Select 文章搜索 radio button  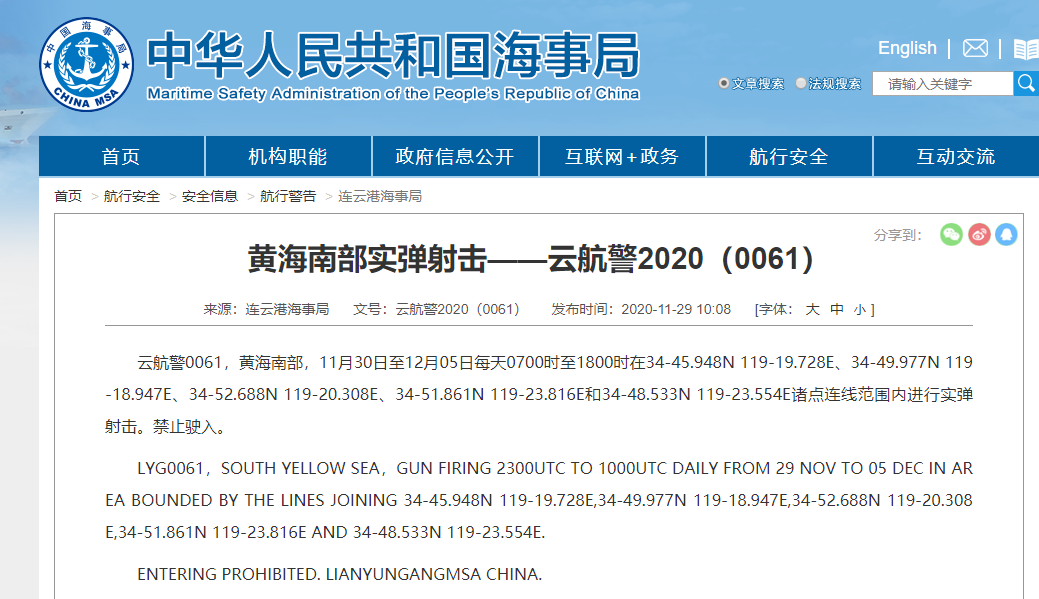724,84
